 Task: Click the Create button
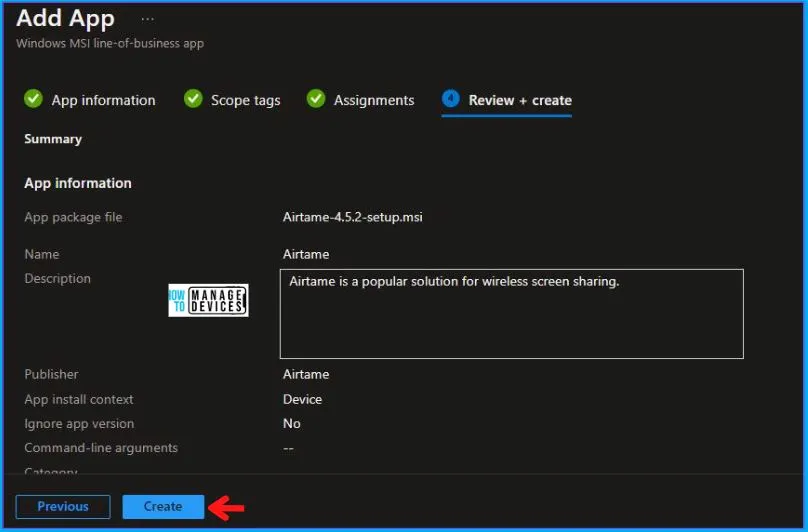(x=163, y=507)
